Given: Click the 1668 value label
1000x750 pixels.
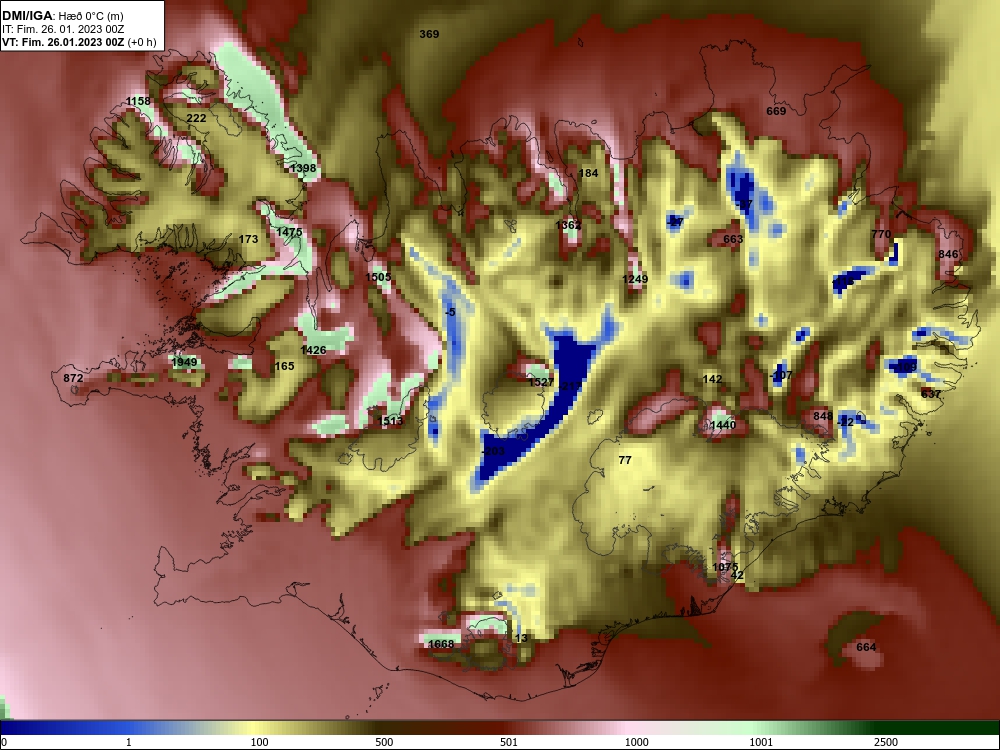Looking at the screenshot, I should point(441,643).
